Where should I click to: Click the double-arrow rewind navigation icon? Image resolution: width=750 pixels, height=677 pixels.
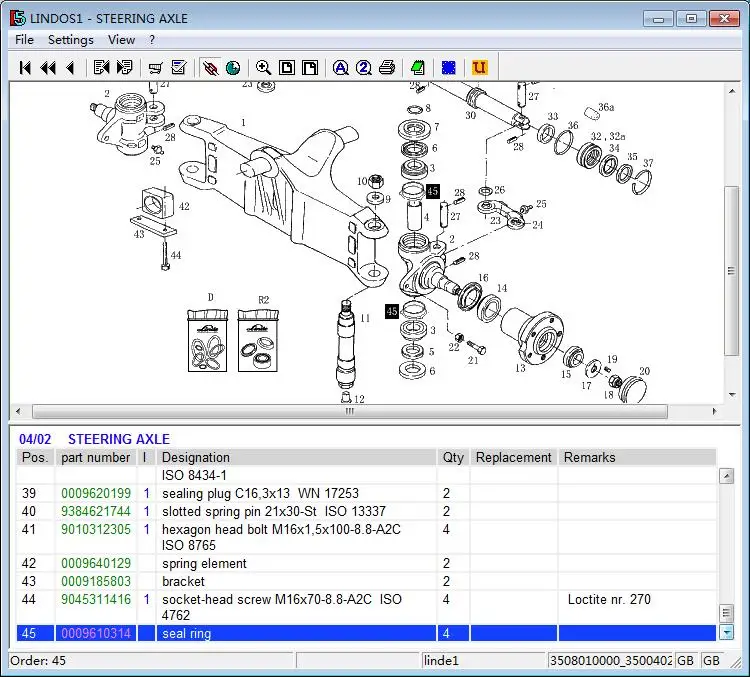tap(48, 67)
